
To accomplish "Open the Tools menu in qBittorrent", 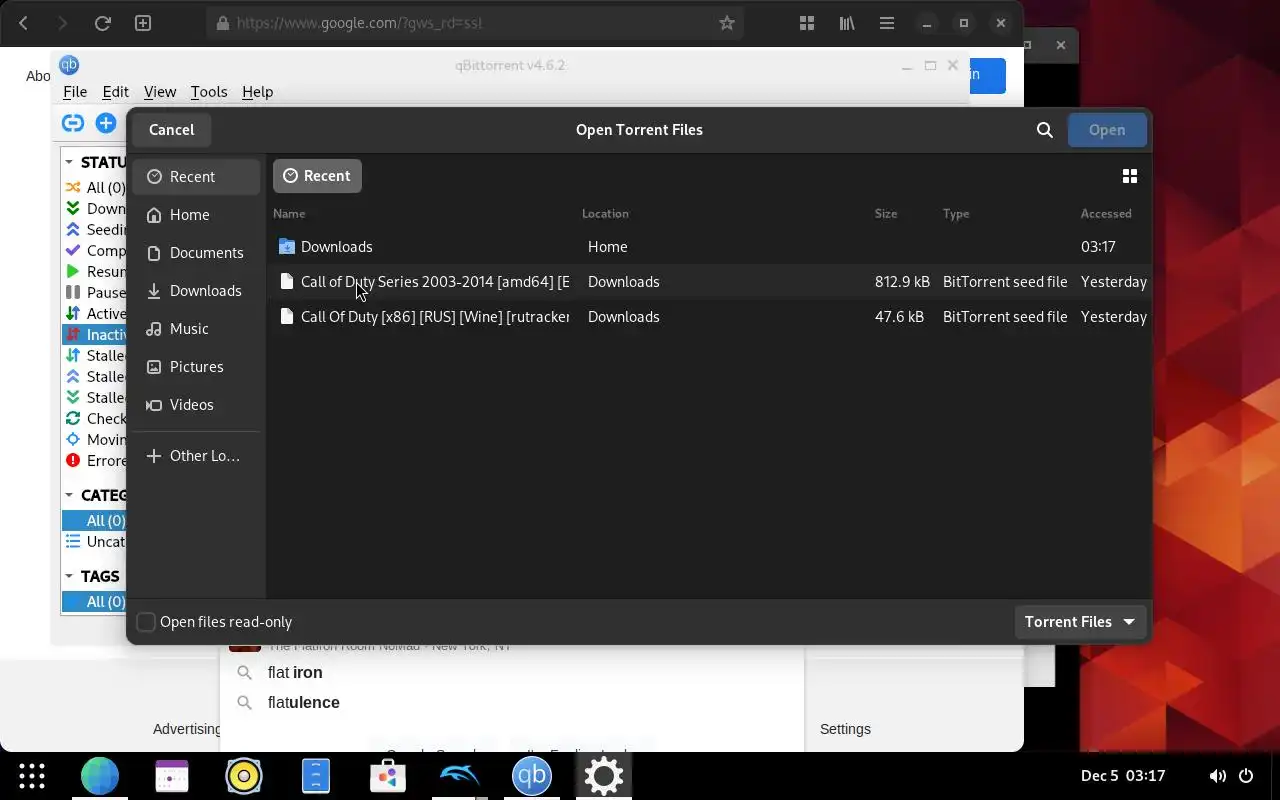I will click(209, 92).
